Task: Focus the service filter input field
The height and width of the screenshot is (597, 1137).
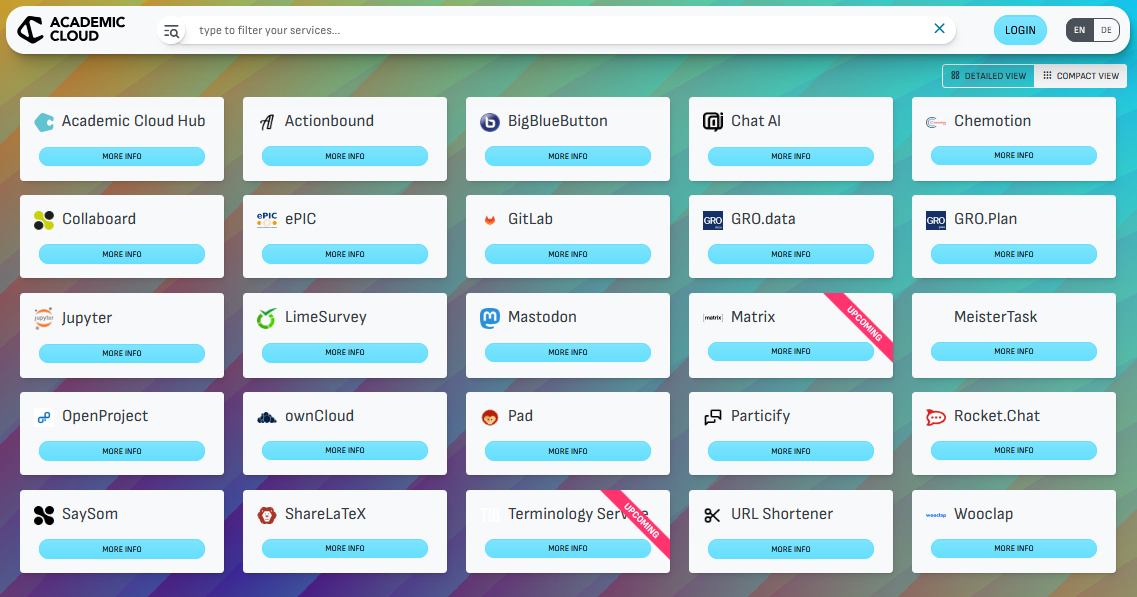Action: (x=562, y=30)
